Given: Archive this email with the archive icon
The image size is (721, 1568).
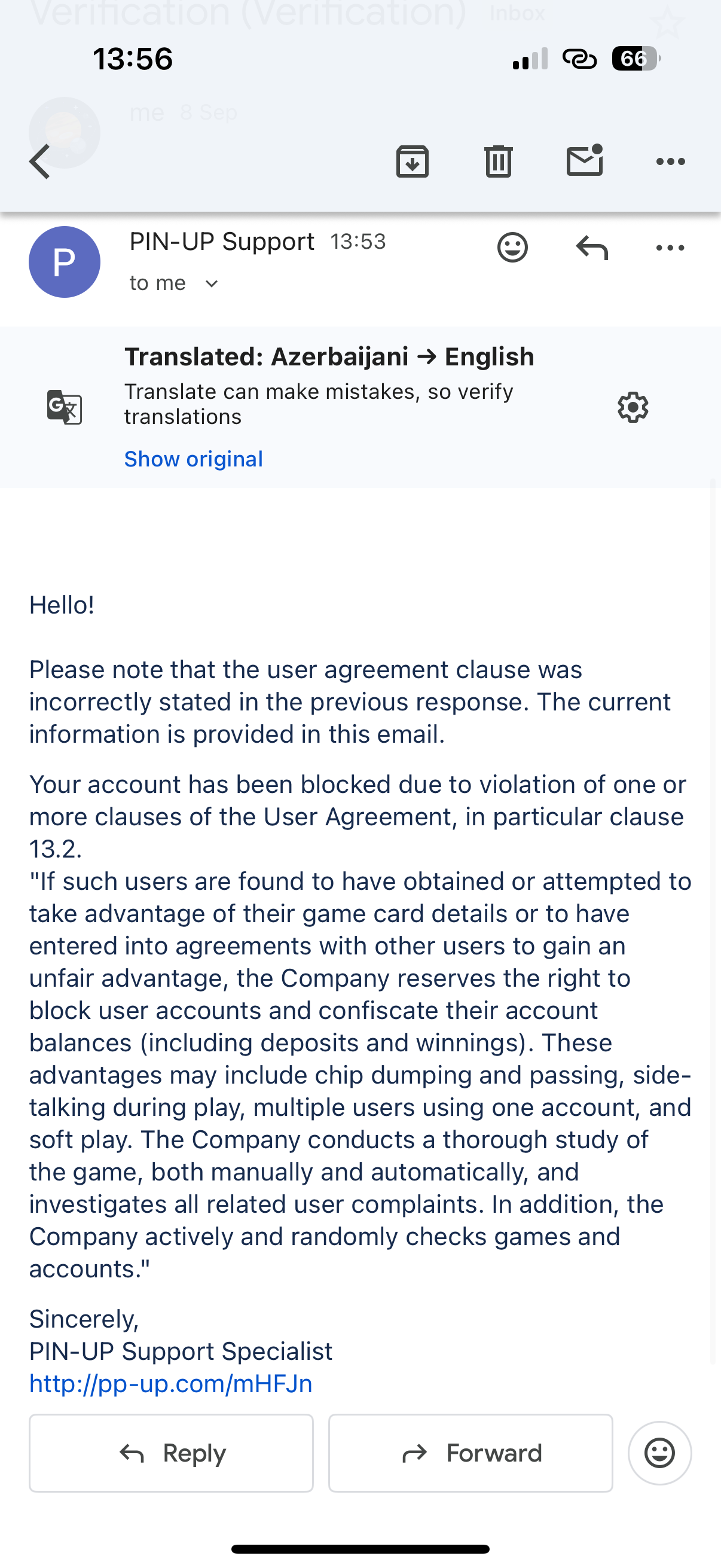Looking at the screenshot, I should coord(412,162).
